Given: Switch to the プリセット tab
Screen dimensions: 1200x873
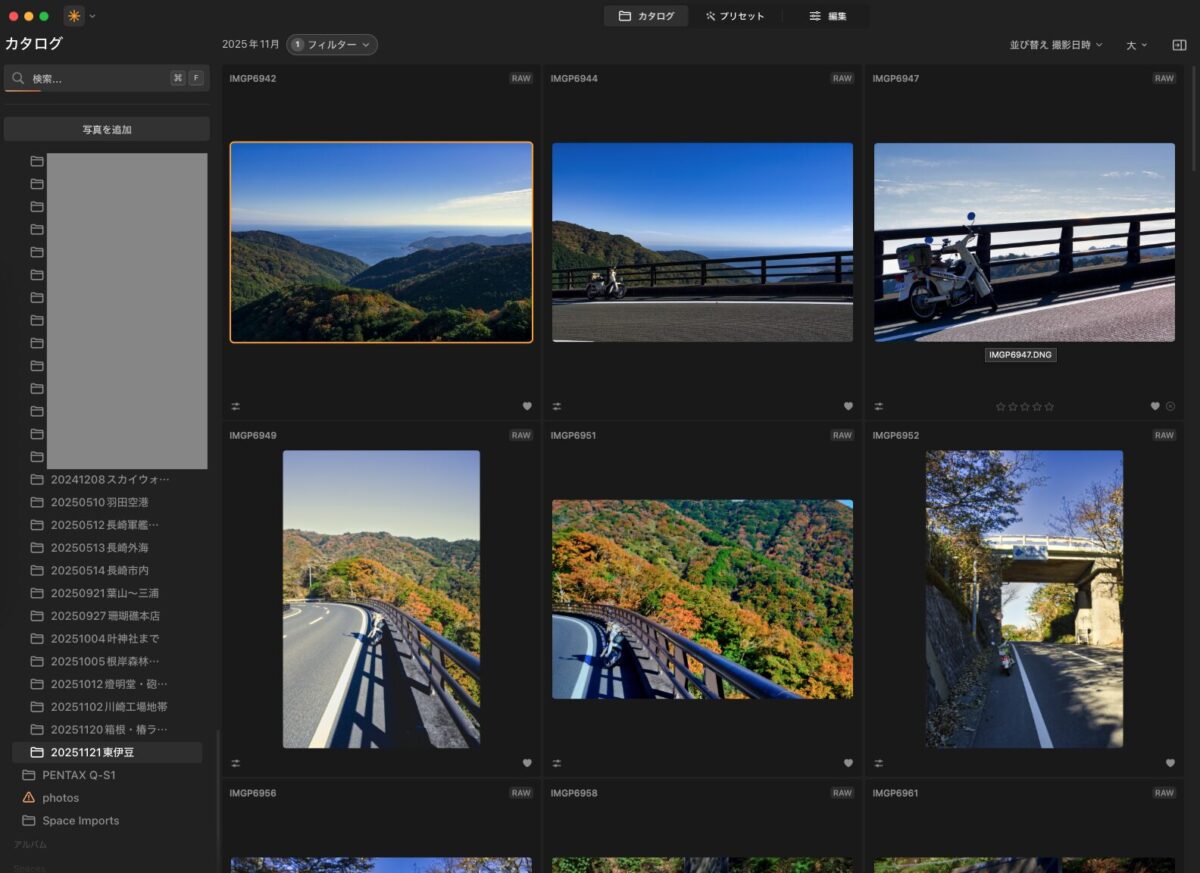Looking at the screenshot, I should pyautogui.click(x=735, y=16).
